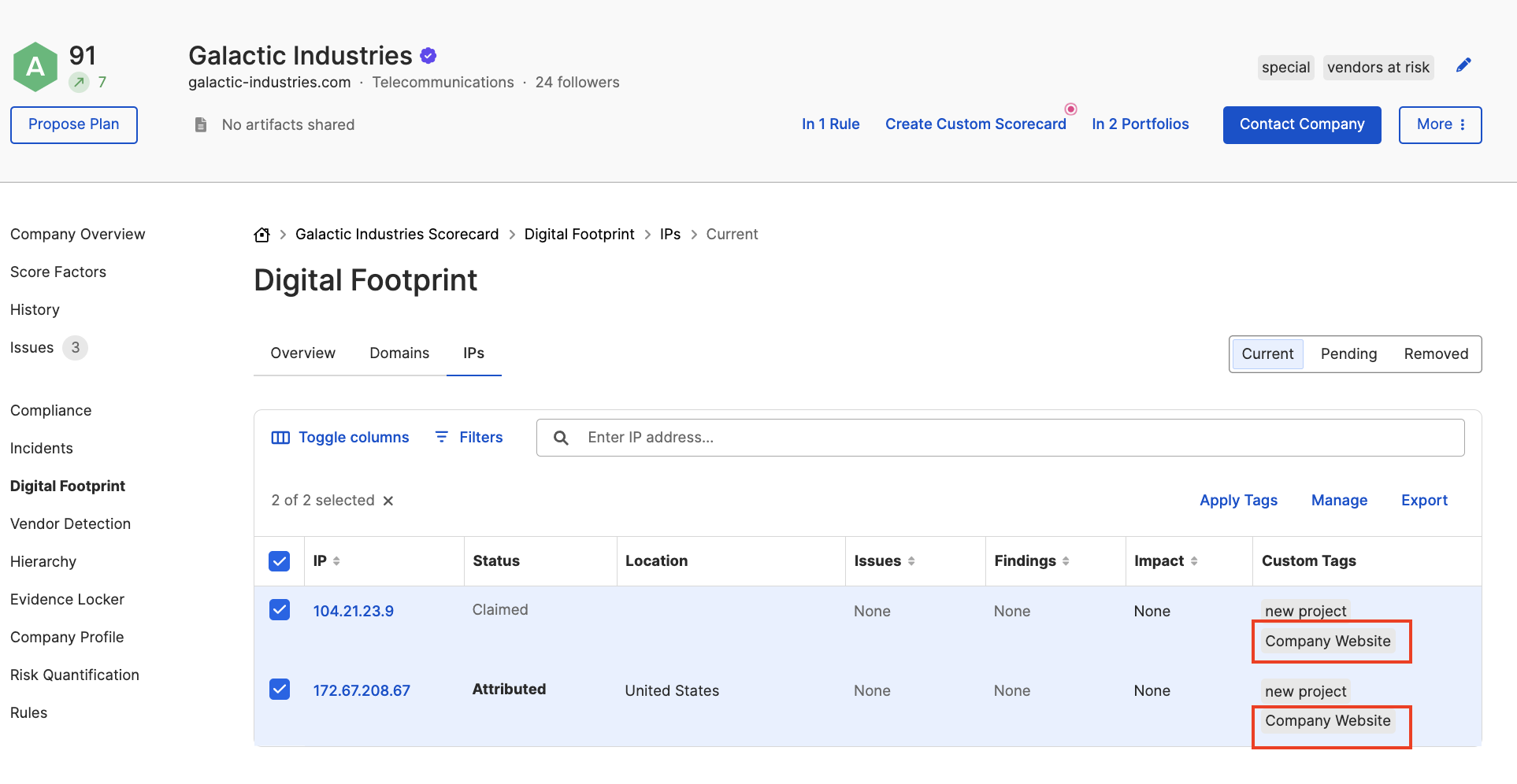Click Company Website tag for 172.67.208.67

click(x=1328, y=721)
